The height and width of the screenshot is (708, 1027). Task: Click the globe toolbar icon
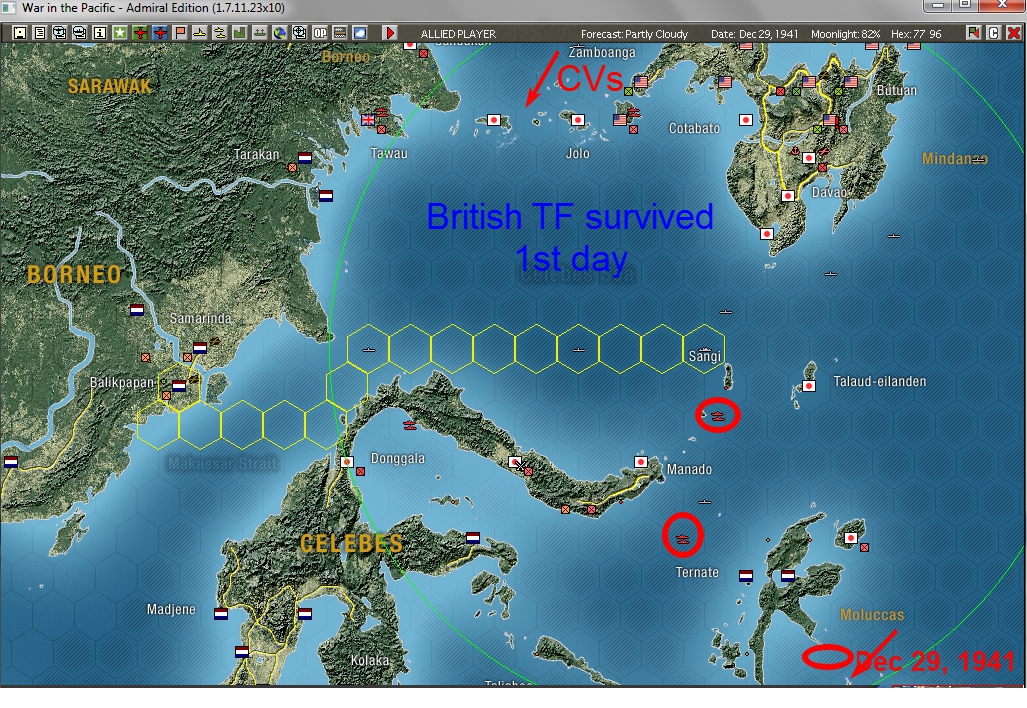[x=280, y=33]
